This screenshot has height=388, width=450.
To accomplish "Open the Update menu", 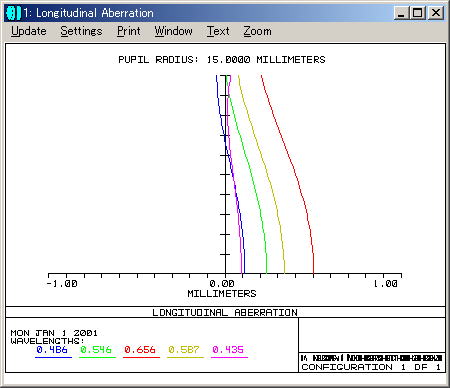I will pos(29,31).
